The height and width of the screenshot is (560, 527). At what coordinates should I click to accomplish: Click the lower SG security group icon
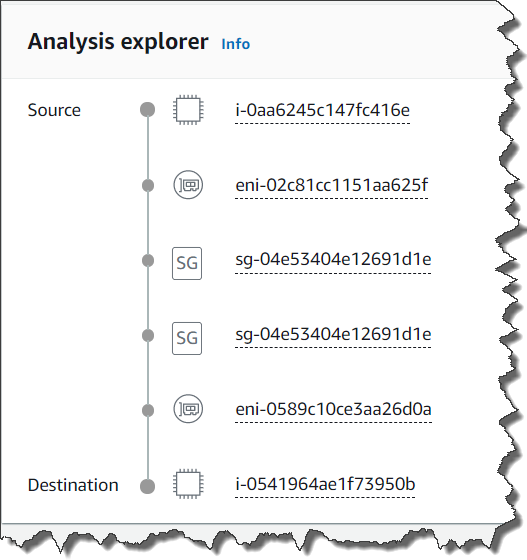click(187, 338)
